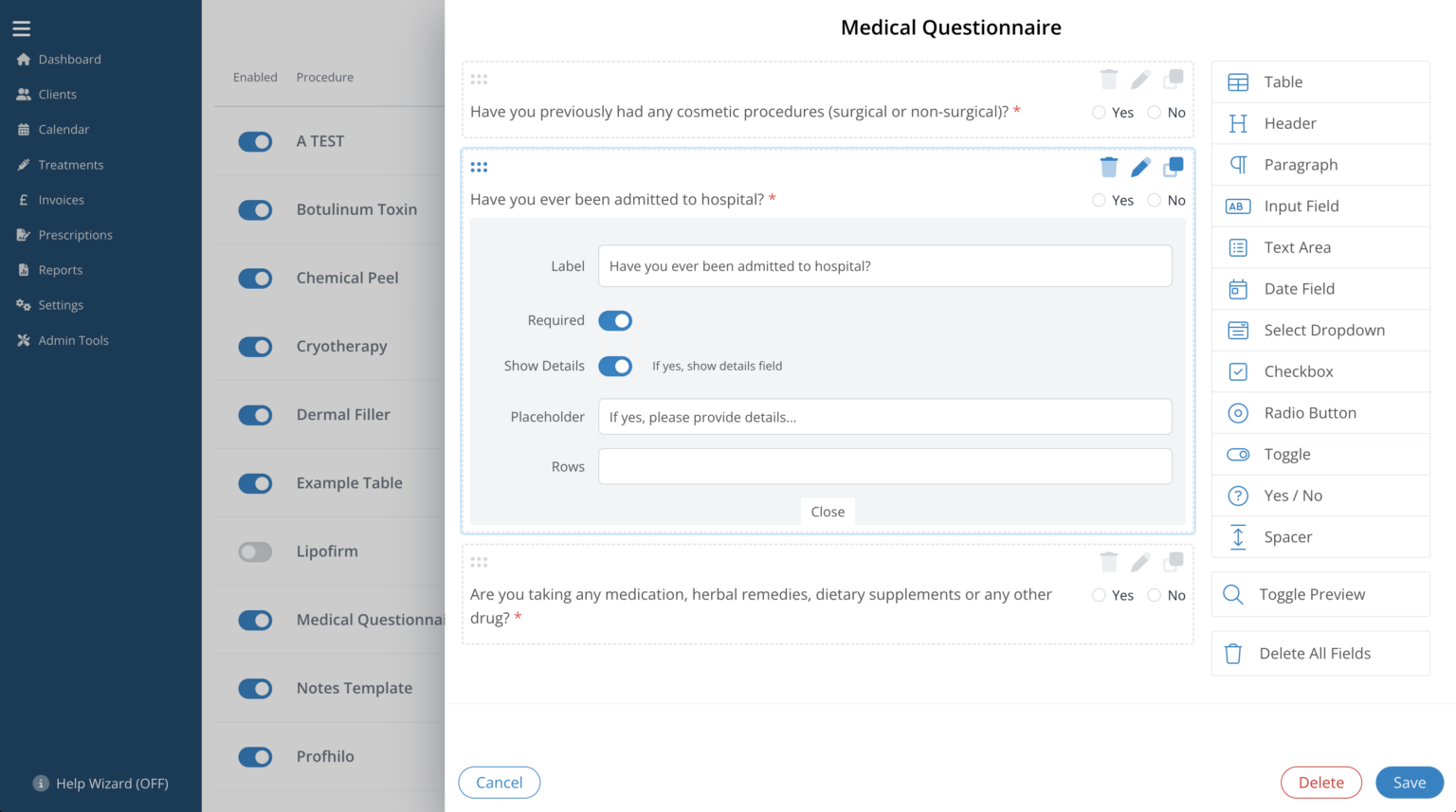The height and width of the screenshot is (812, 1456).
Task: Delete the hospital admission question using trash icon
Action: (x=1109, y=166)
